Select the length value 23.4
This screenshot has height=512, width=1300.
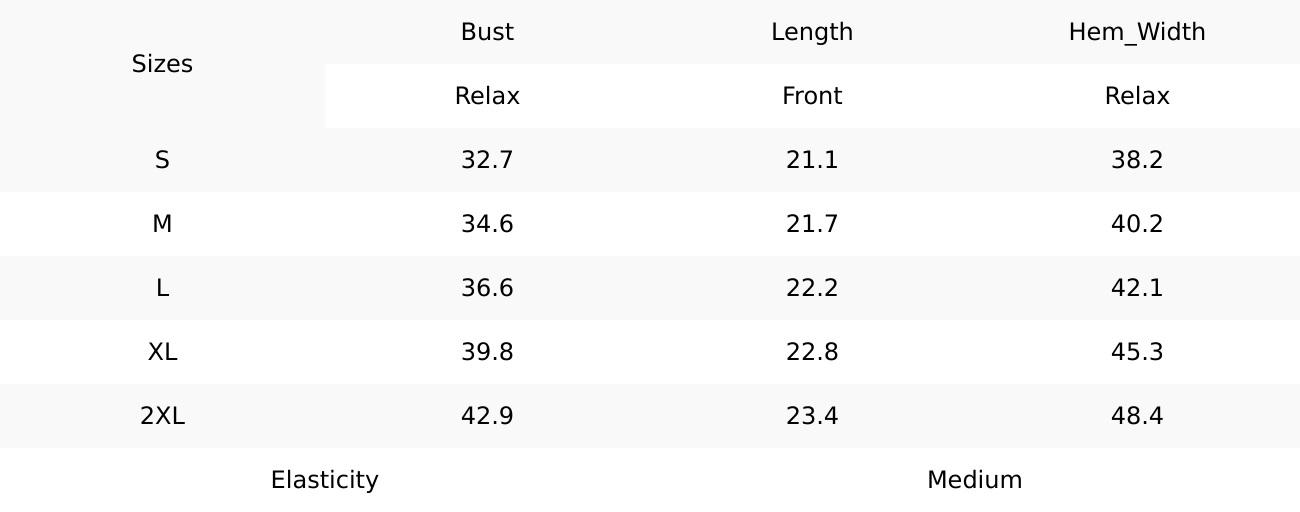(x=812, y=416)
